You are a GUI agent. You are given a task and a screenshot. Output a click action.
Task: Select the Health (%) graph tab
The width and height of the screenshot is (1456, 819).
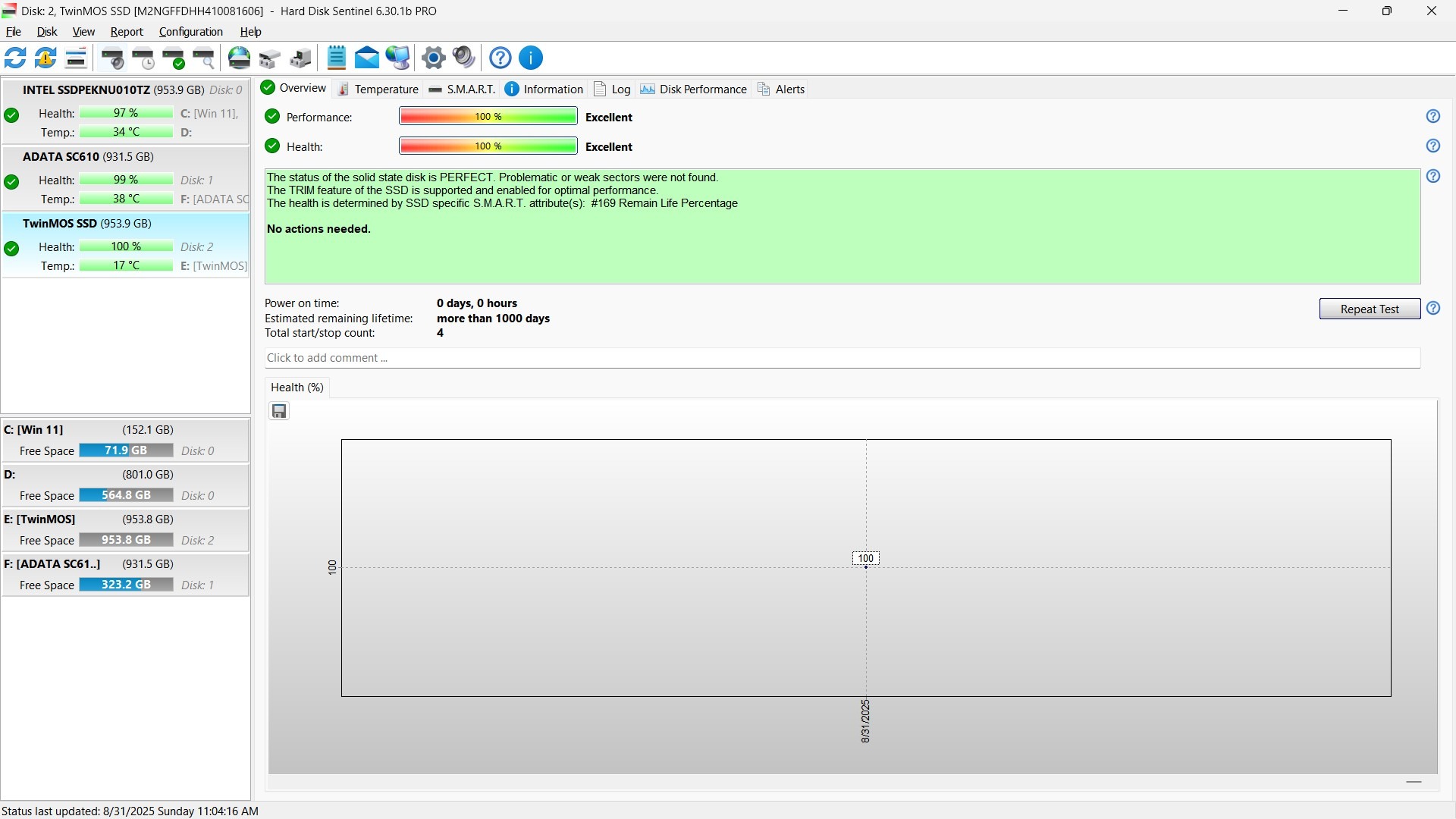[297, 388]
